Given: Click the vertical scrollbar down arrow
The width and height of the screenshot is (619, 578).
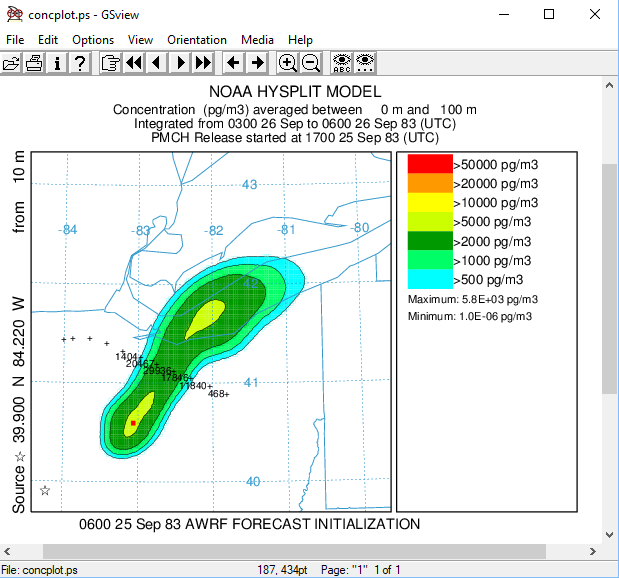Looking at the screenshot, I should [x=609, y=535].
